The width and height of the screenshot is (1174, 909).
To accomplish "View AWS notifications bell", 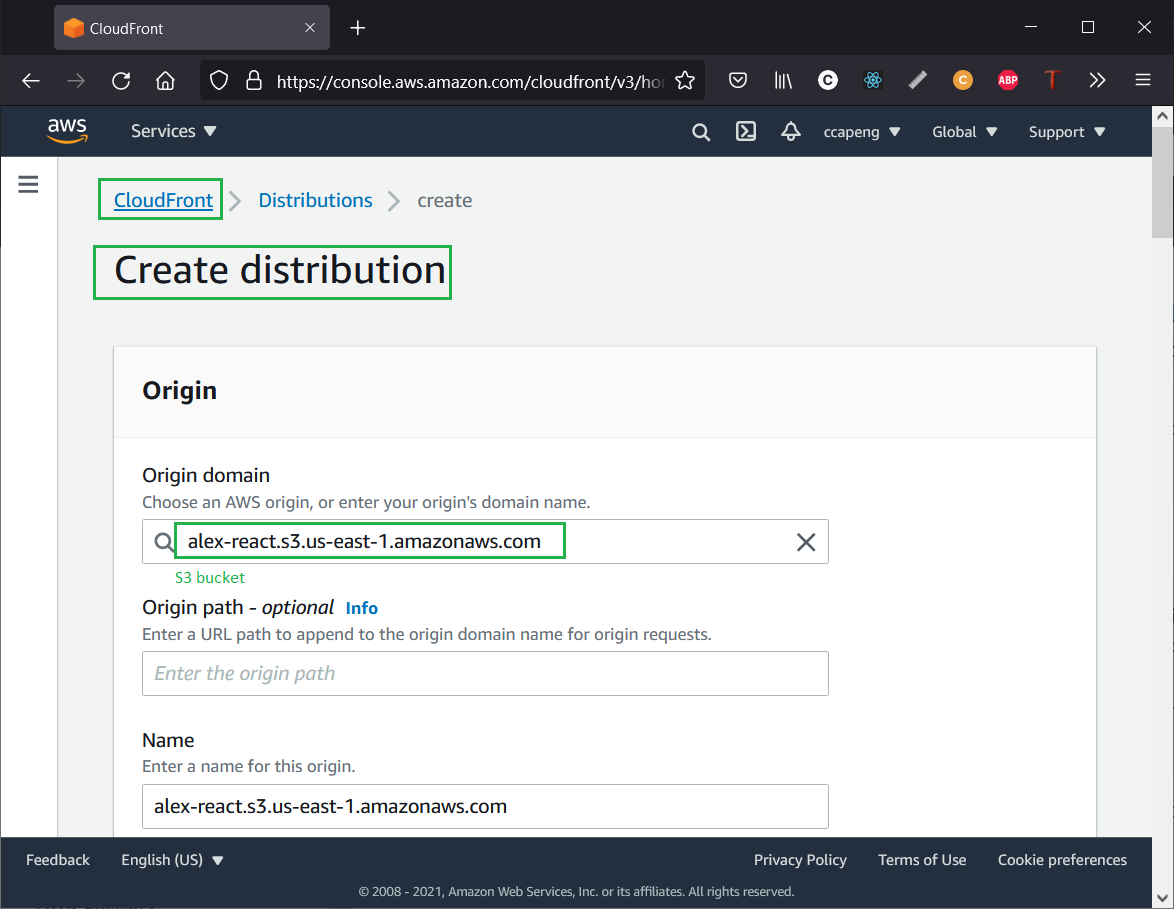I will 791,132.
